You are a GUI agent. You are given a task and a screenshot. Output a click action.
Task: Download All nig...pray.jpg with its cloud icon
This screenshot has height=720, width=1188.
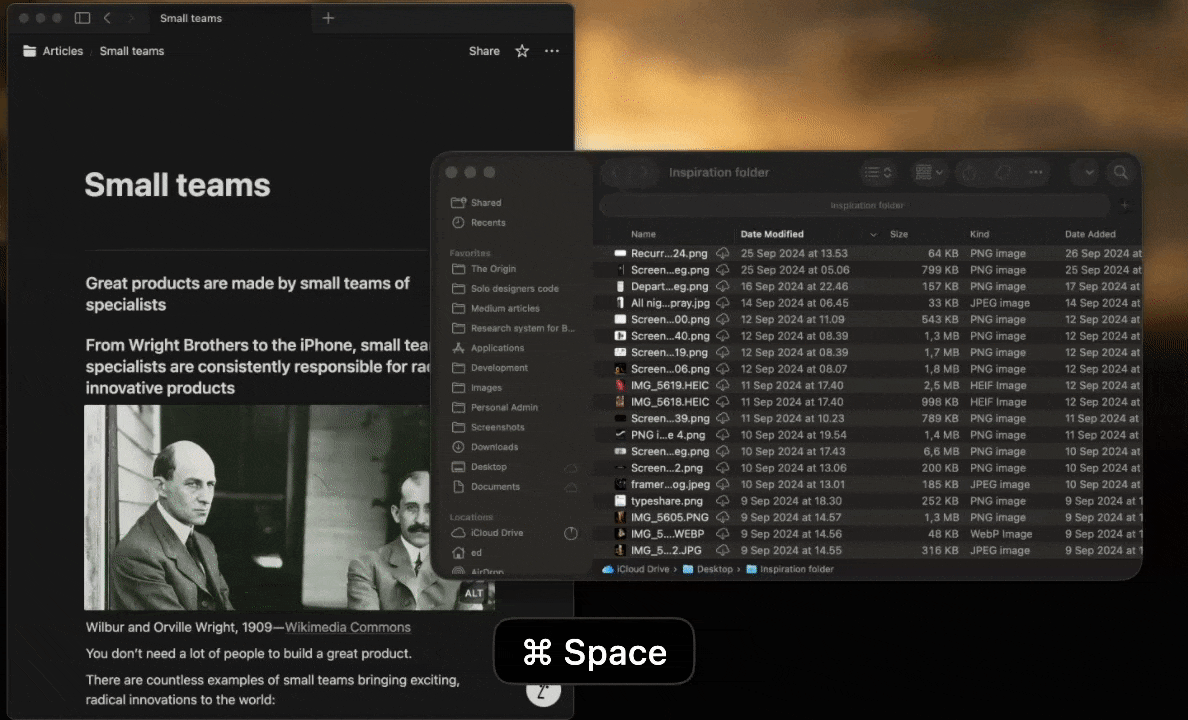[723, 303]
